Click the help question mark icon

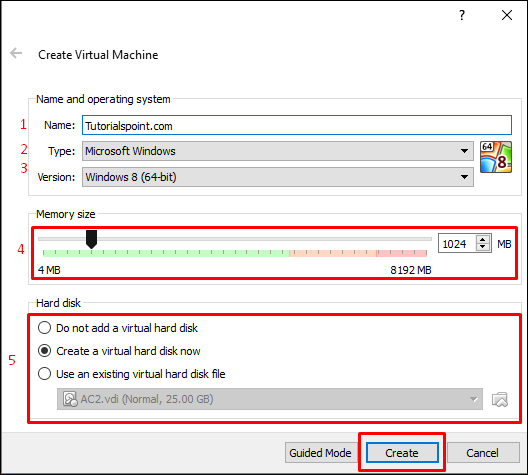[462, 15]
